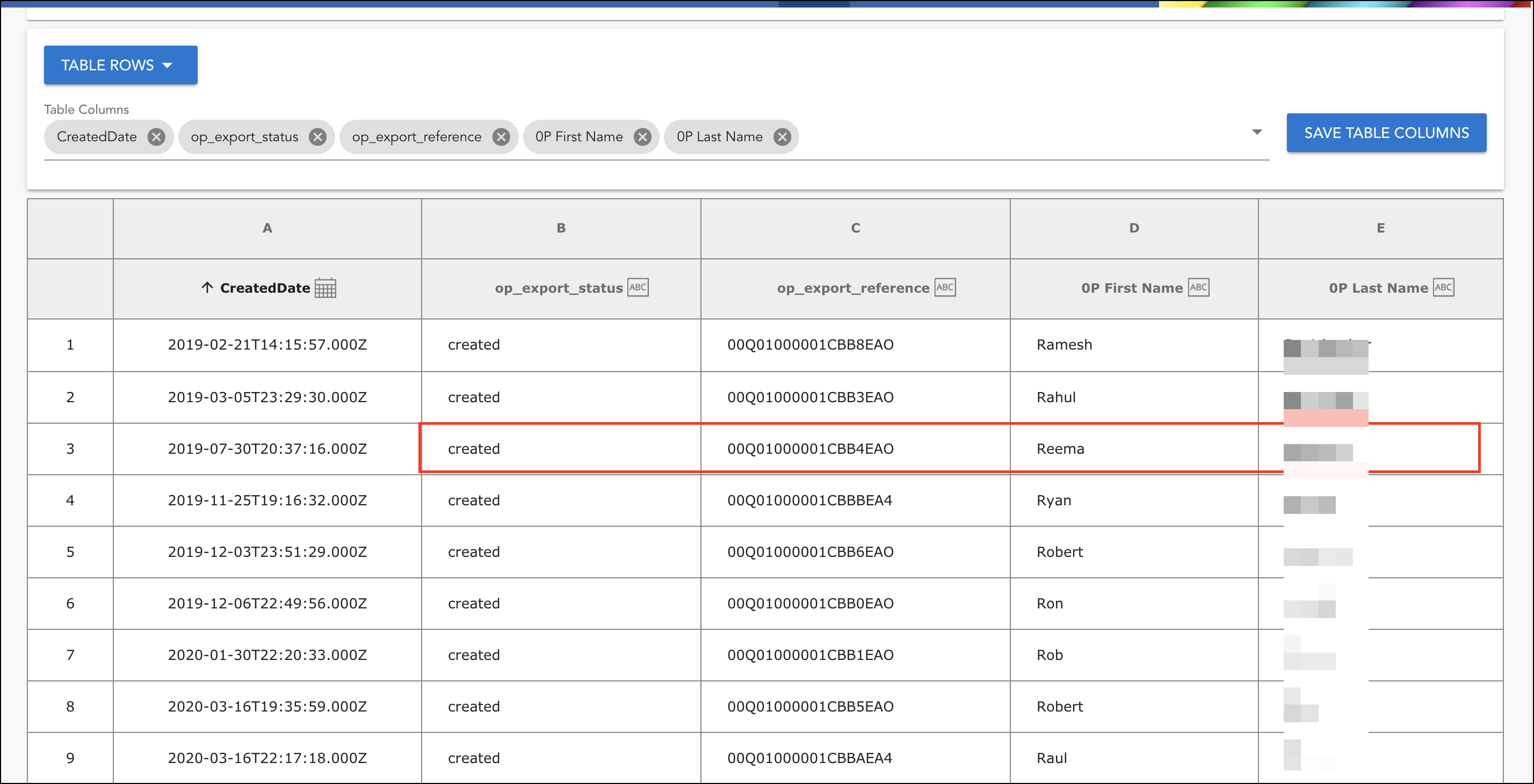Click first name Ron
Screen dimensions: 1534x784
click(x=1050, y=604)
